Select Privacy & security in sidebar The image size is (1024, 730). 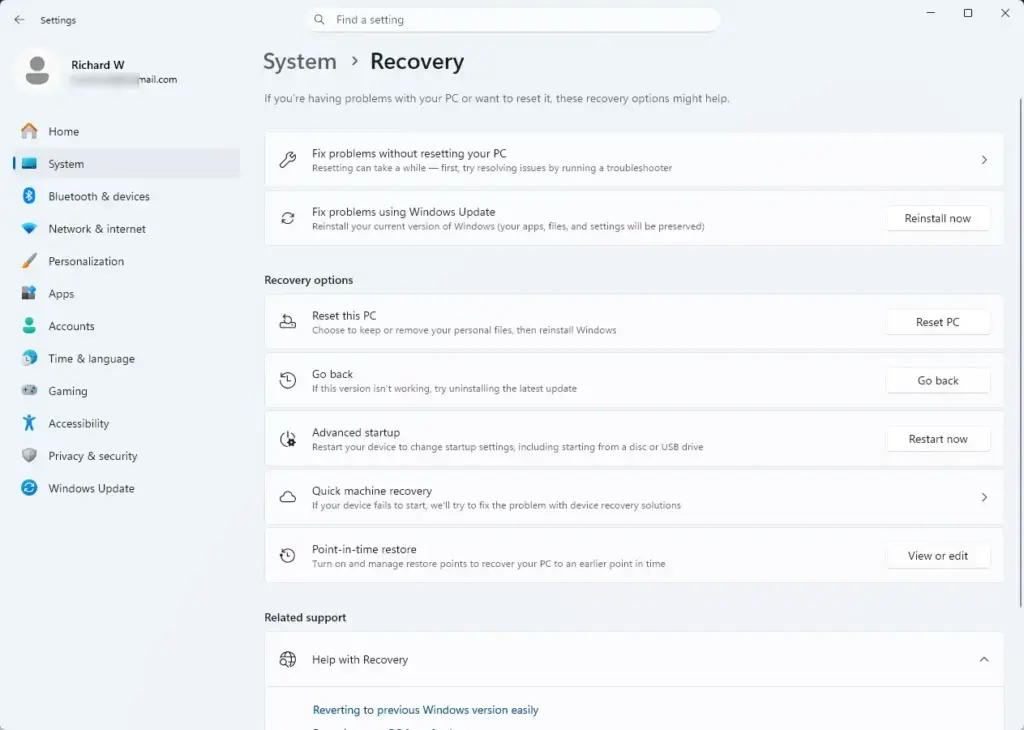(127, 456)
